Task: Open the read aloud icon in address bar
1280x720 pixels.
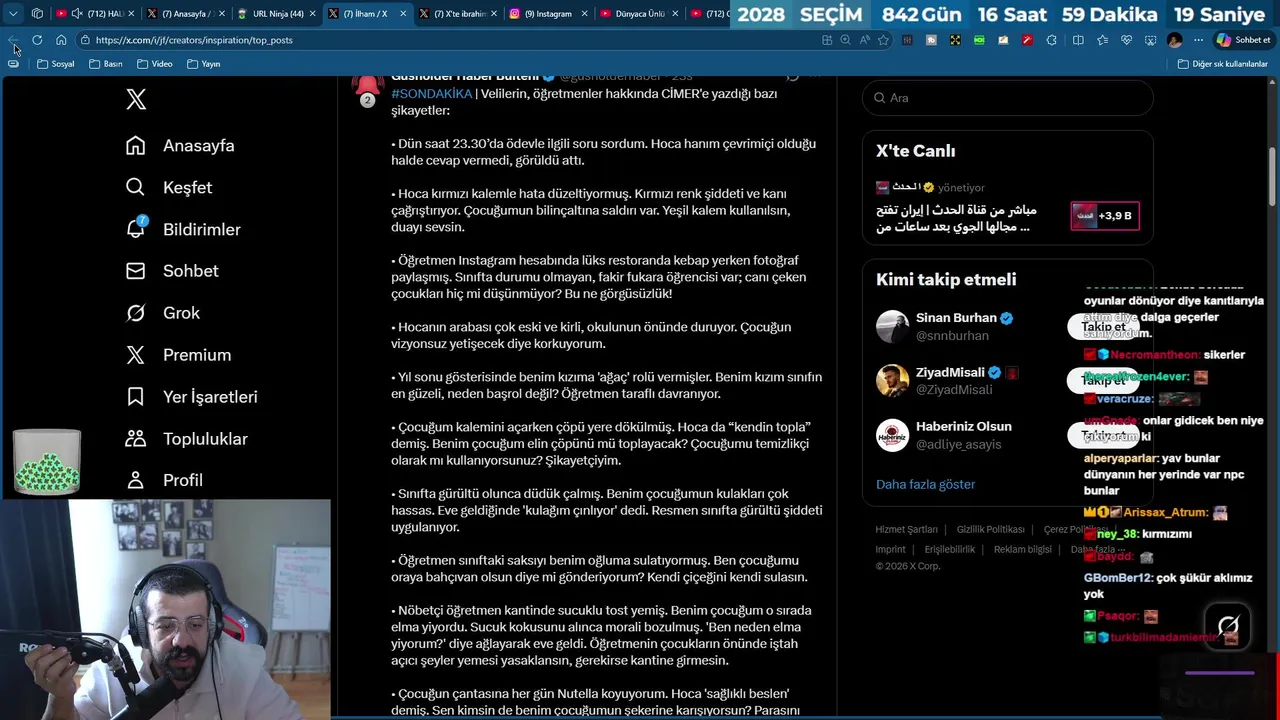Action: click(x=864, y=40)
